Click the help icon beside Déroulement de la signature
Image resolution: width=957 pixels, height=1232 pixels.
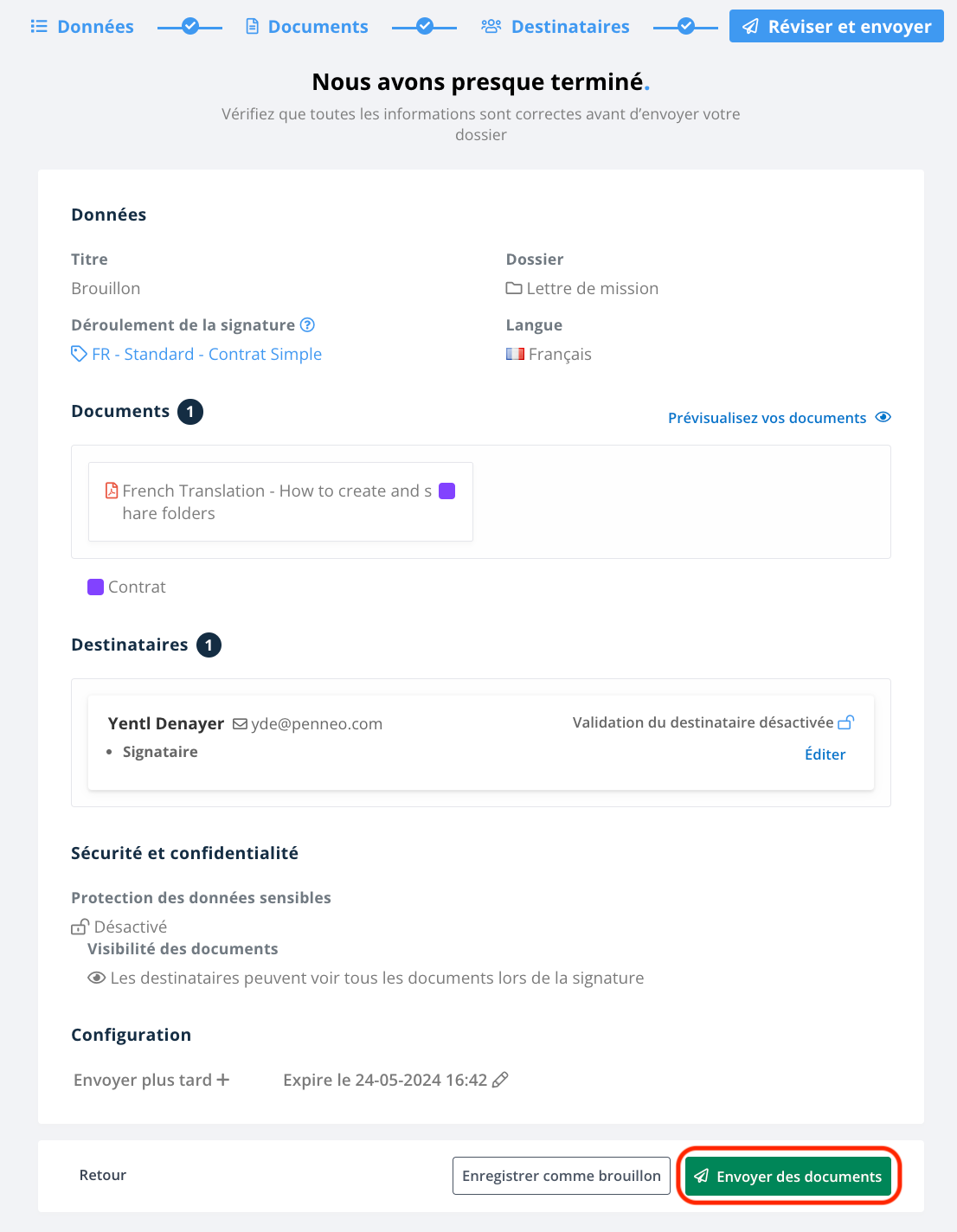coord(307,325)
